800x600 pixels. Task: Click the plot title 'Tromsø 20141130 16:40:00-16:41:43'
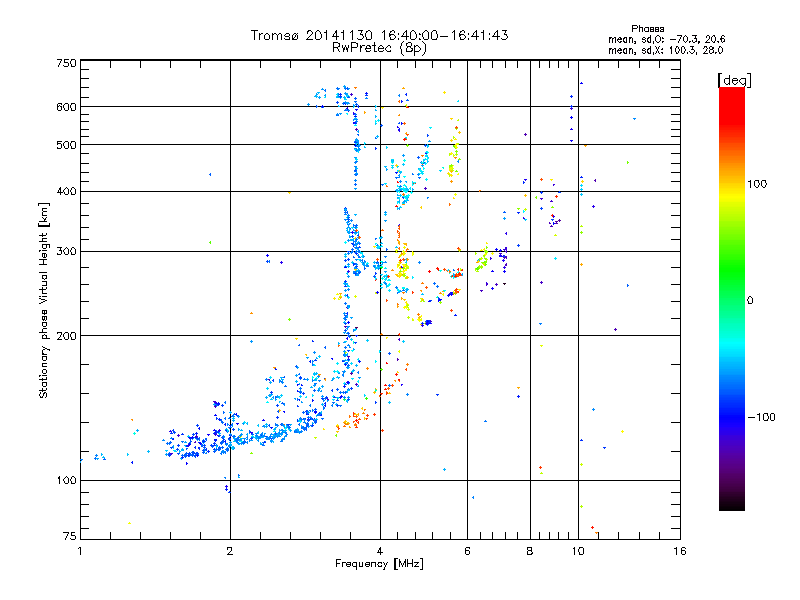coord(380,35)
